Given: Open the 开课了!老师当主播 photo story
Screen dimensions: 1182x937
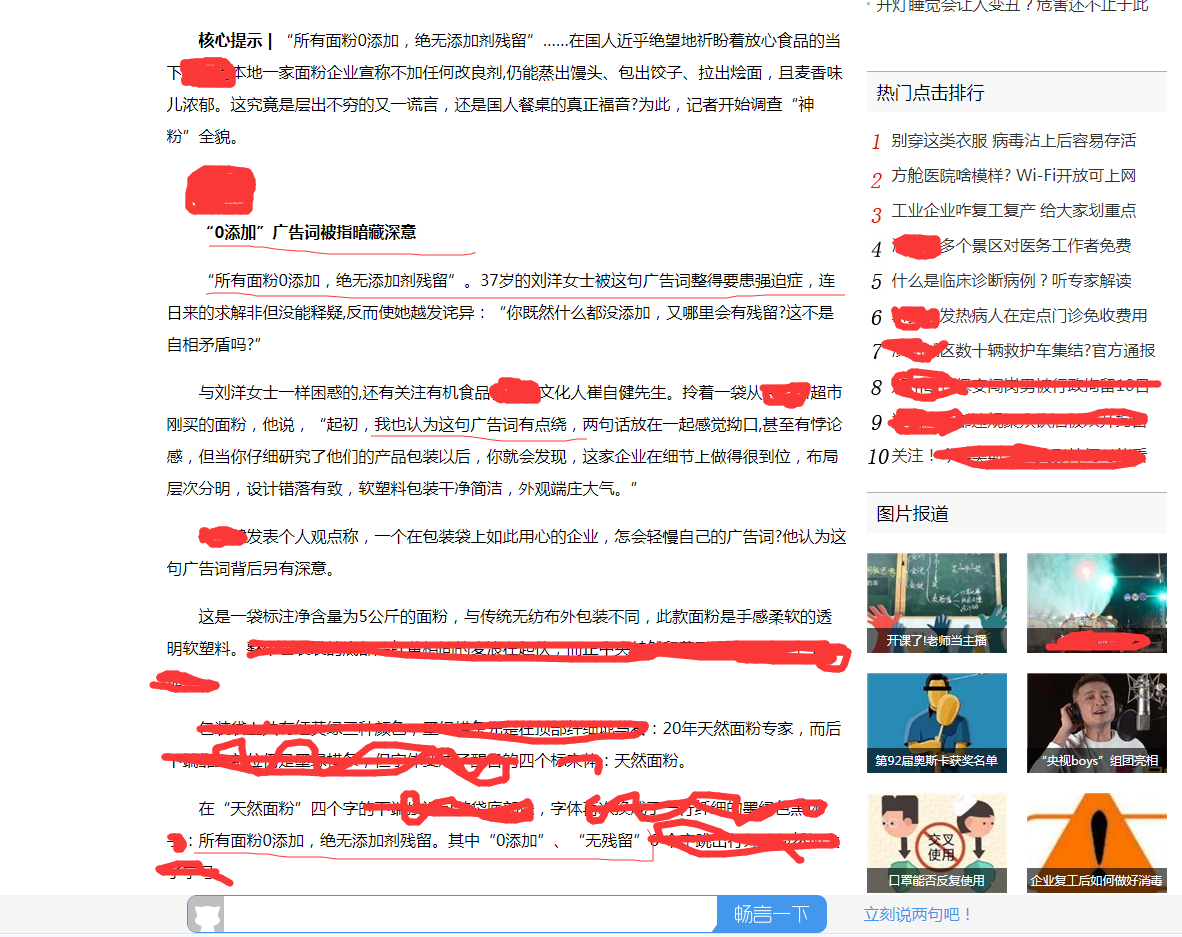Looking at the screenshot, I should pyautogui.click(x=936, y=602).
